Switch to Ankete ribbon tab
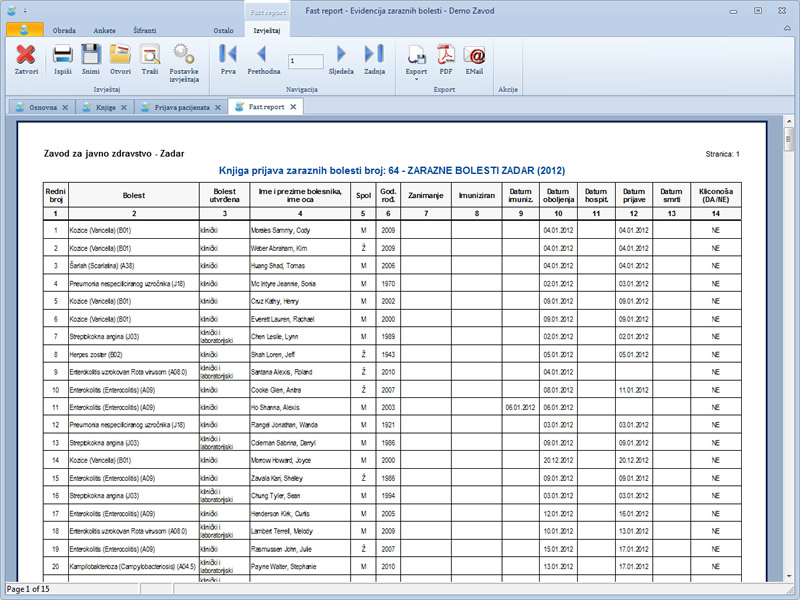Viewport: 800px width, 600px height. (x=104, y=31)
